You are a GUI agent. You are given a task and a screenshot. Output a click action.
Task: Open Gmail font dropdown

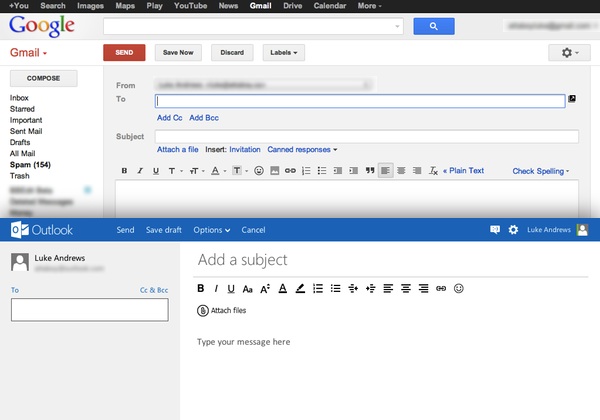click(176, 171)
